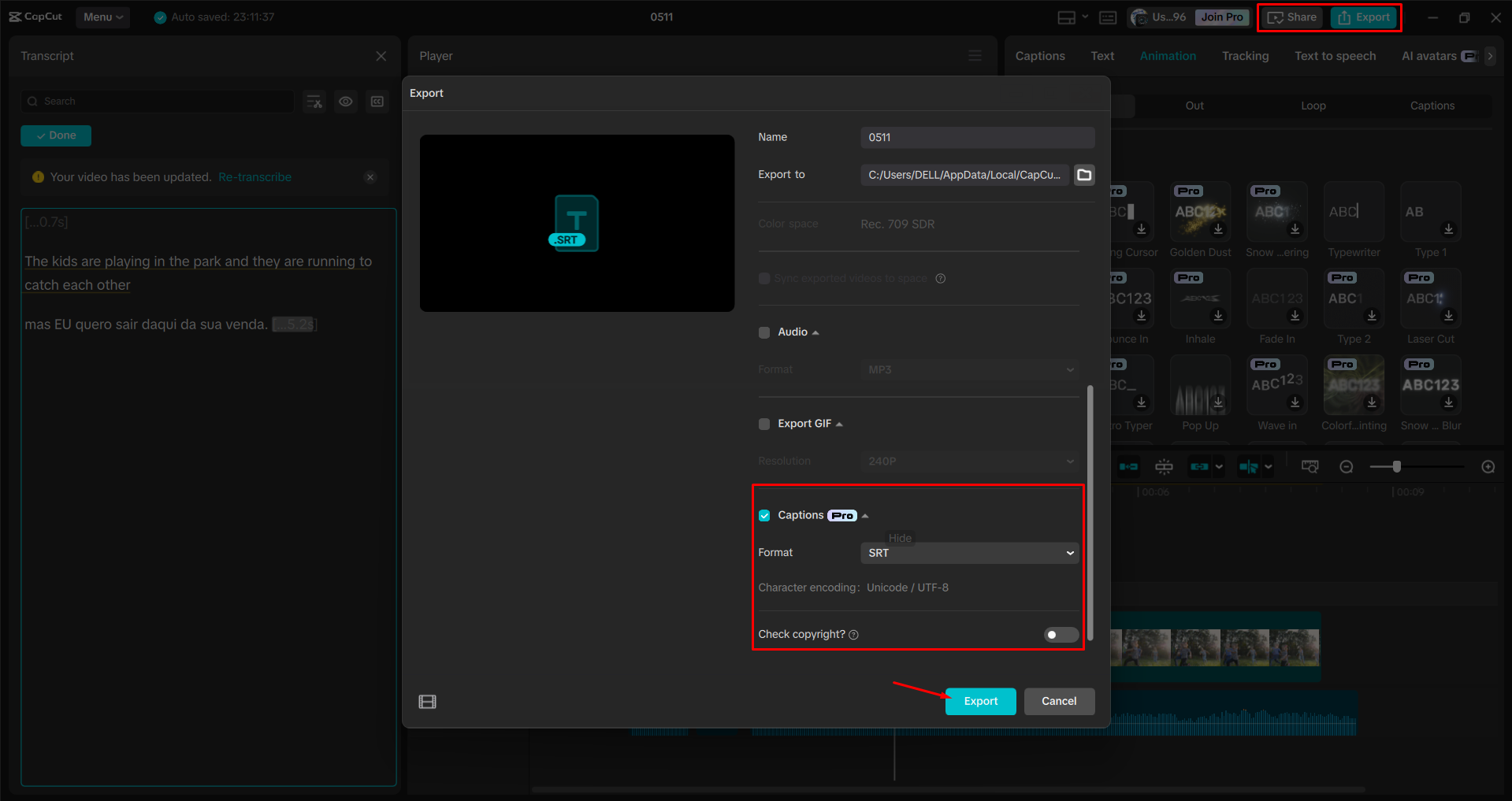Screen dimensions: 1512x801
Task: Click the Re-transcribe link
Action: (x=254, y=176)
